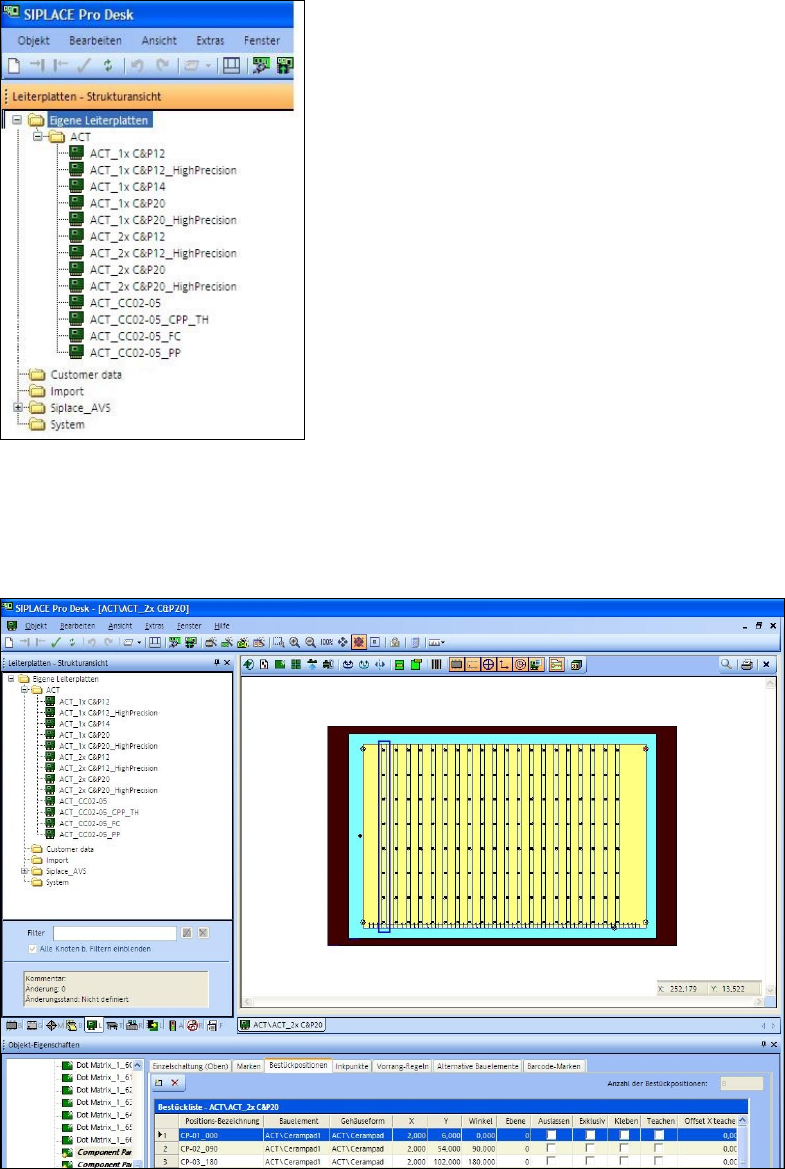Open dropdown arrow next to lower toolbar print icon
This screenshot has height=1169, width=785.
tap(139, 642)
